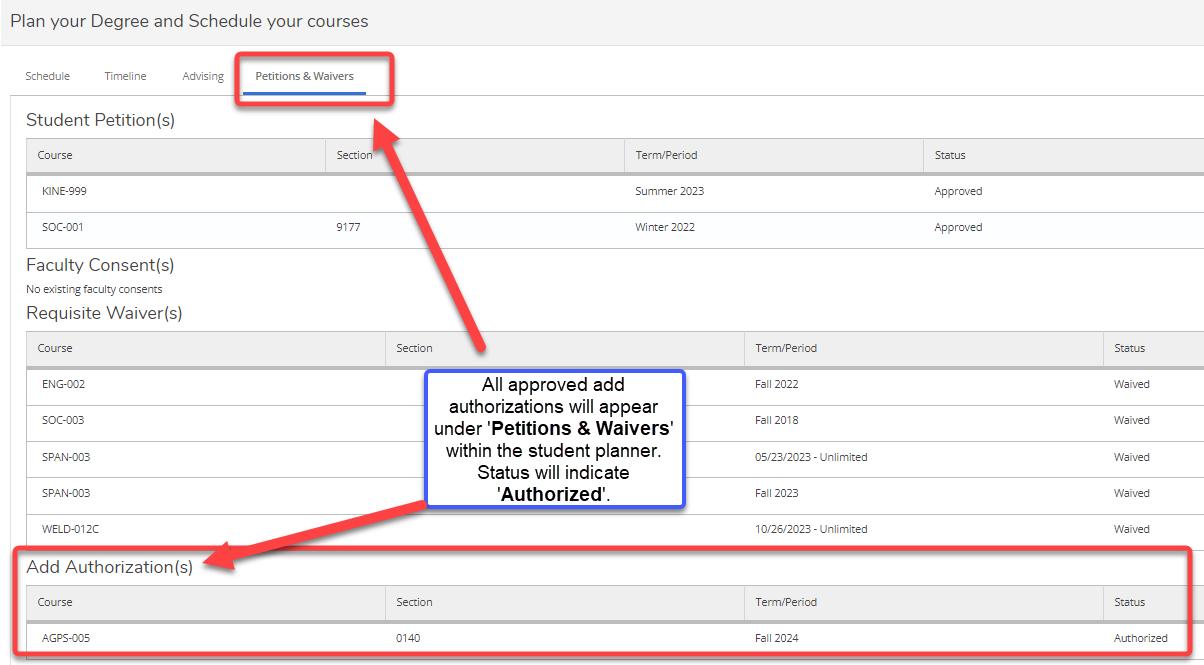Viewport: 1204px width, 665px height.
Task: Click Waived status in the SOC-003 row
Action: (1132, 420)
